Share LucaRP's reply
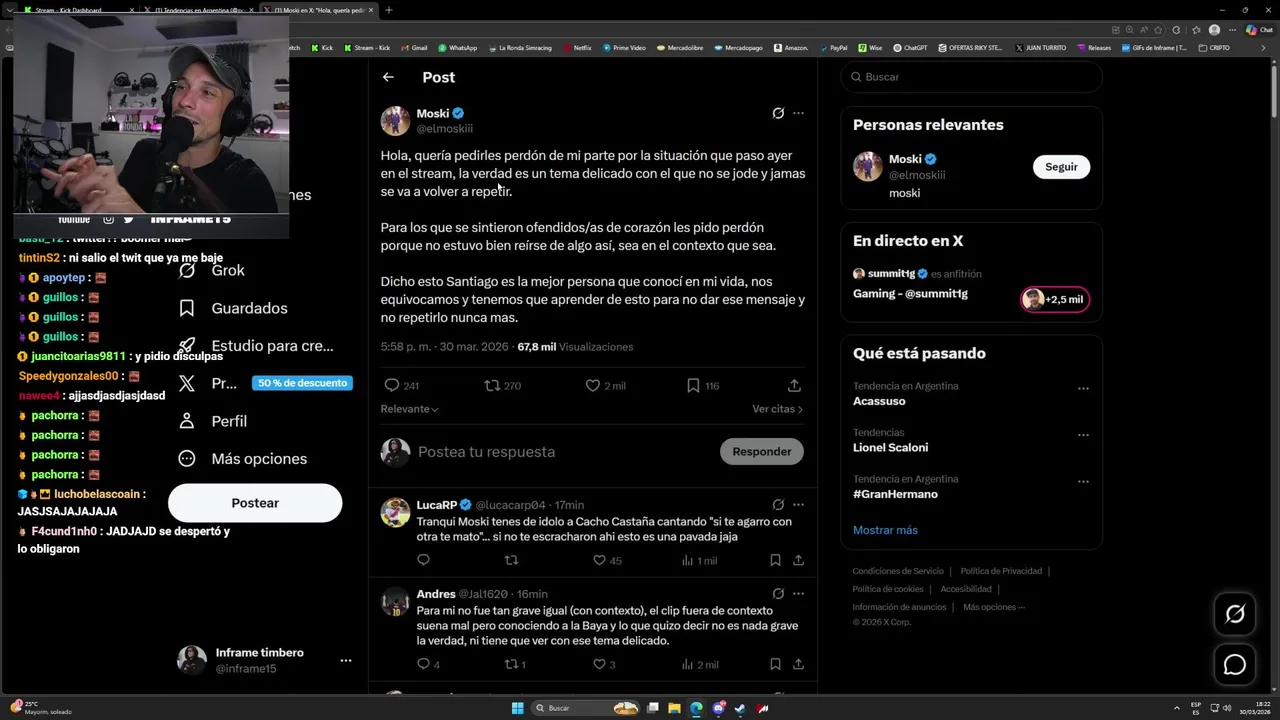 tap(798, 560)
